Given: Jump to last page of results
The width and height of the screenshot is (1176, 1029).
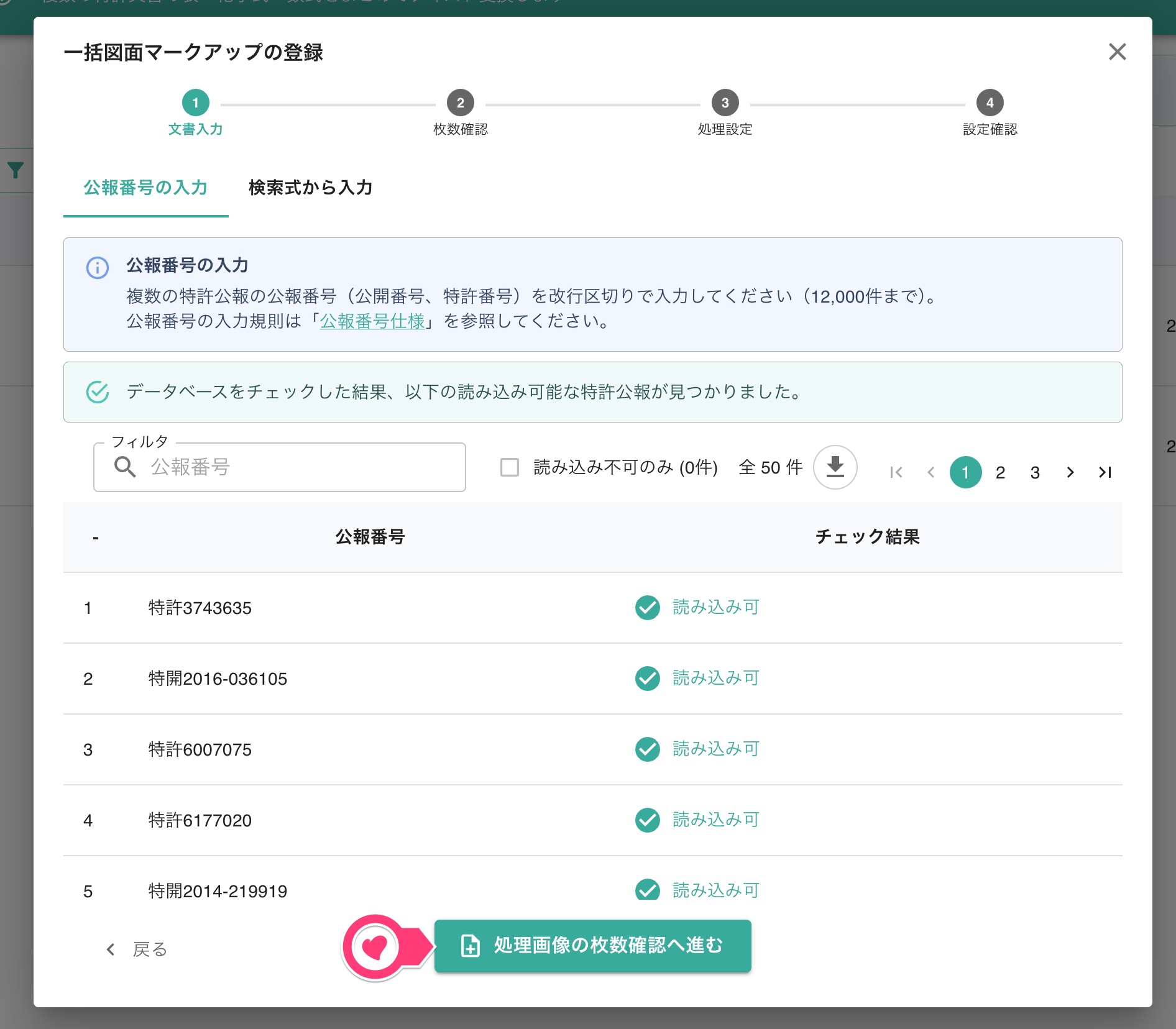Looking at the screenshot, I should click(x=1105, y=472).
